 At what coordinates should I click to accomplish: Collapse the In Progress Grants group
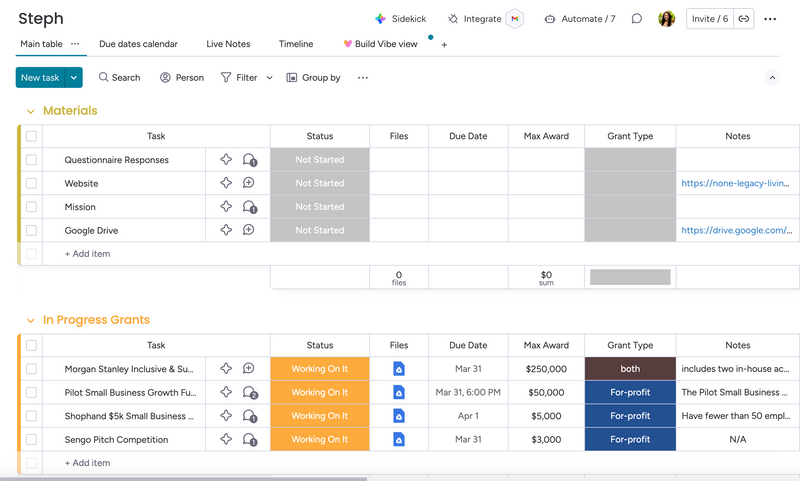point(30,320)
